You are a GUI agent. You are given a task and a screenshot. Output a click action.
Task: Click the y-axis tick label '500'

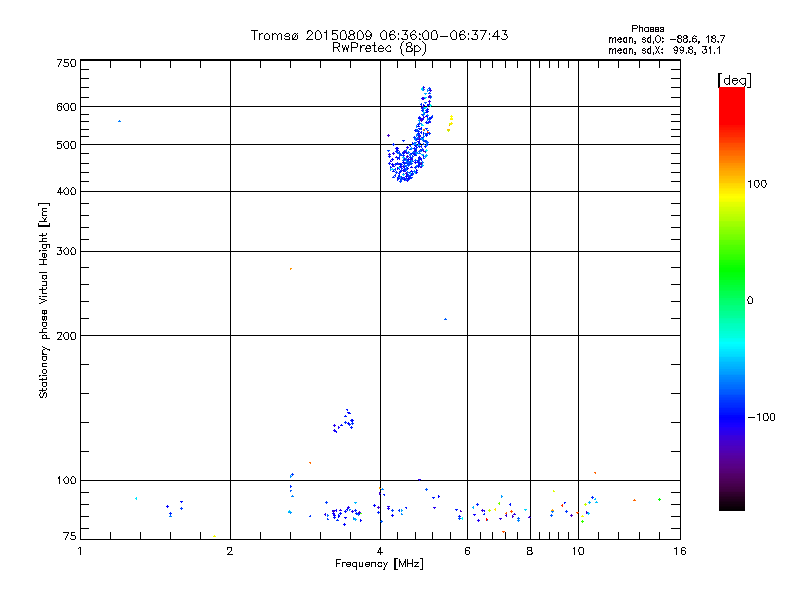pyautogui.click(x=66, y=145)
